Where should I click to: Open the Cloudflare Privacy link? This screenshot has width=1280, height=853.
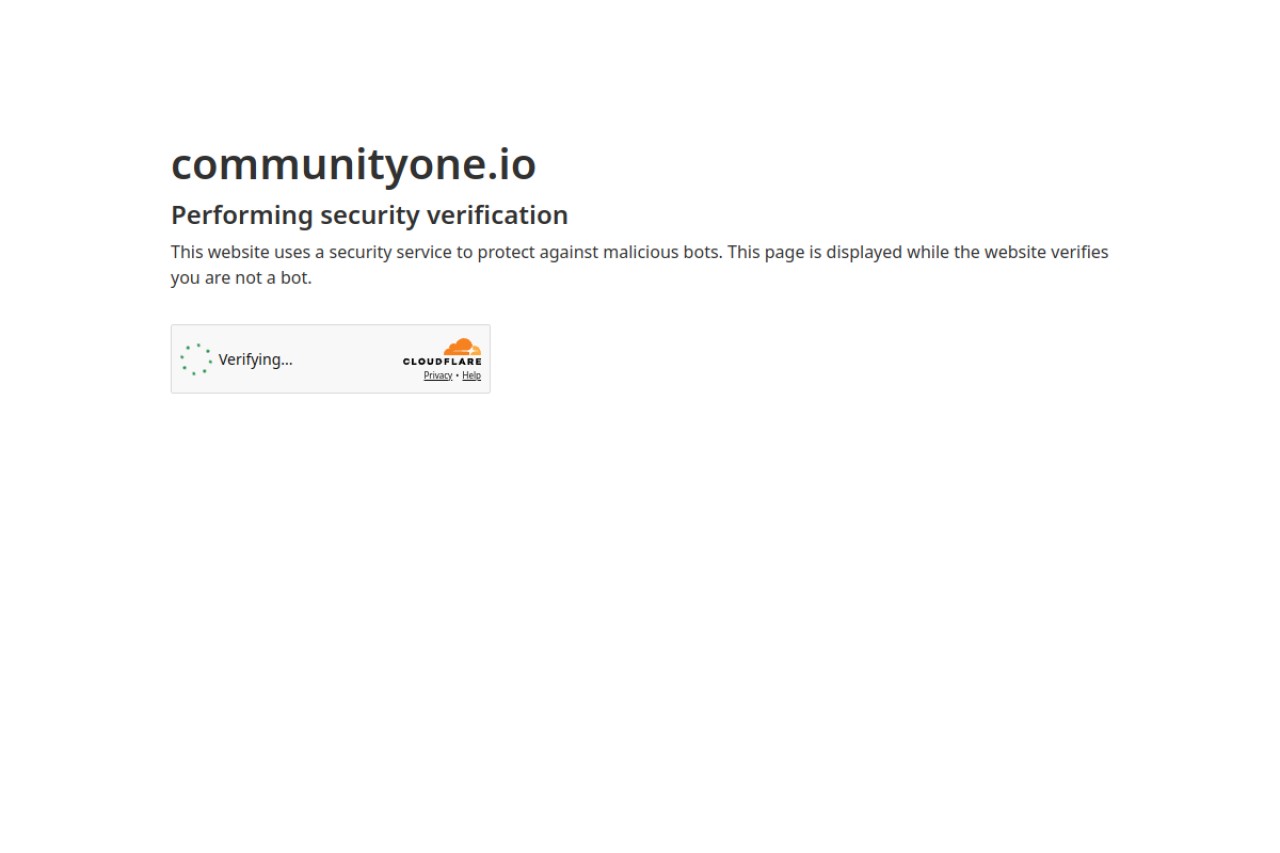438,376
